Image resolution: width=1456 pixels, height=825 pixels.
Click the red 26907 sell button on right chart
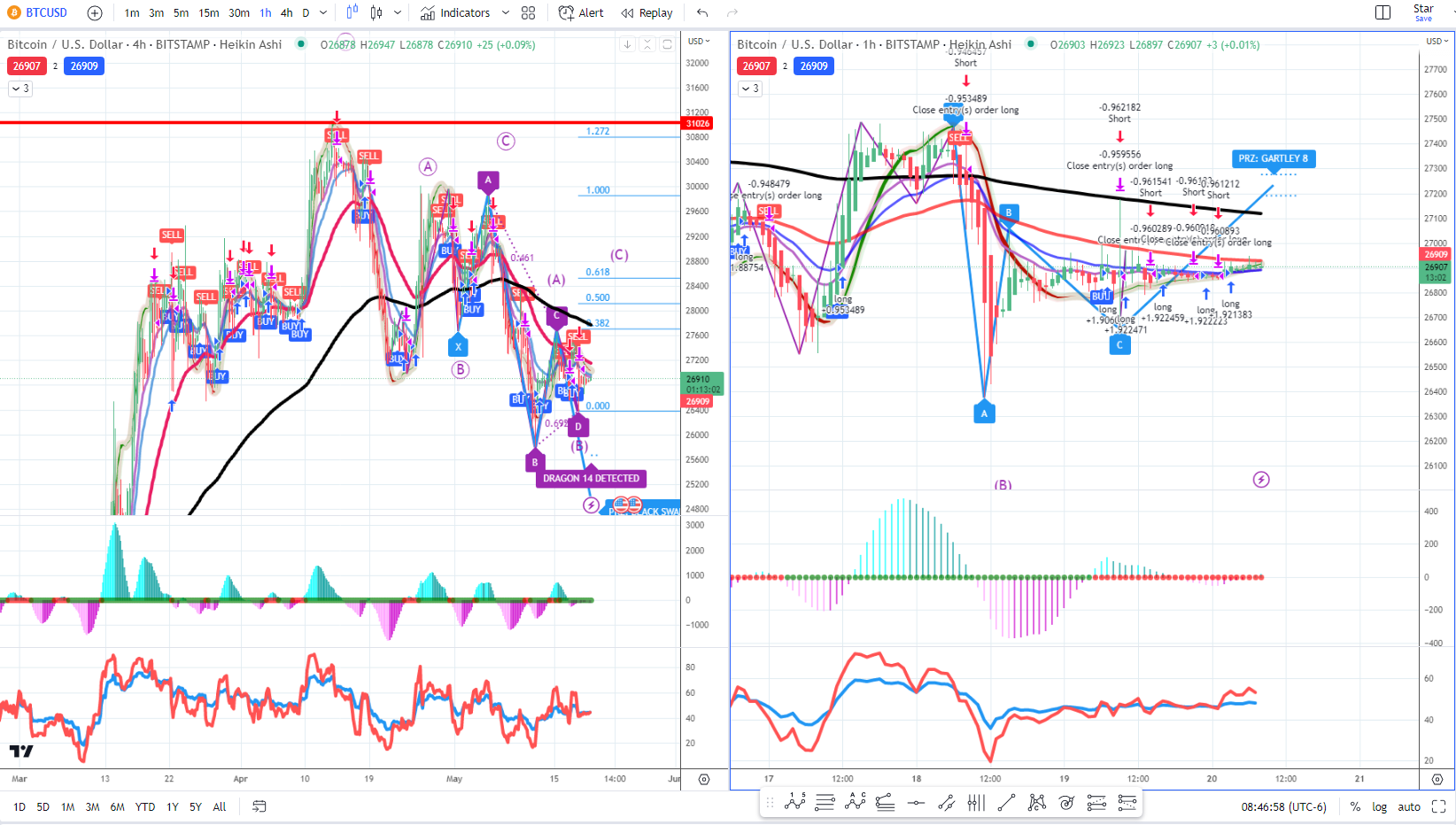(x=756, y=66)
